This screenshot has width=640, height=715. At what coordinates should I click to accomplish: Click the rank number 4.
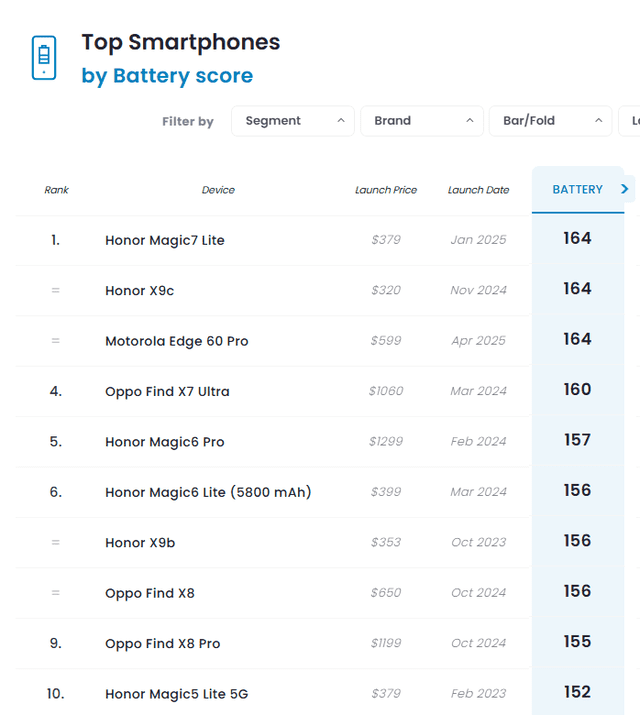tap(56, 391)
